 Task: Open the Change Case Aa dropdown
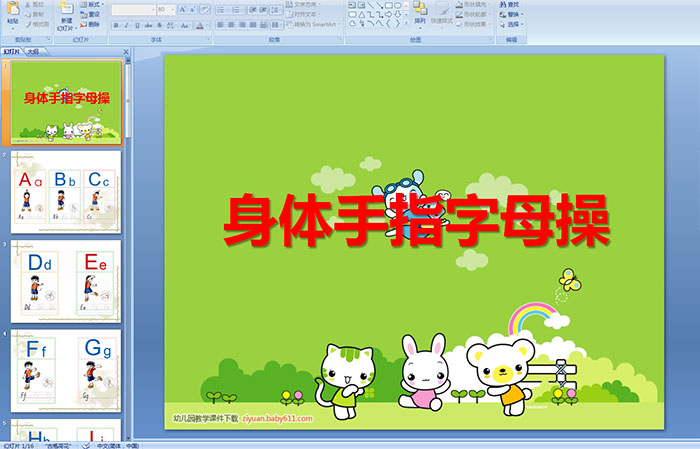(185, 25)
